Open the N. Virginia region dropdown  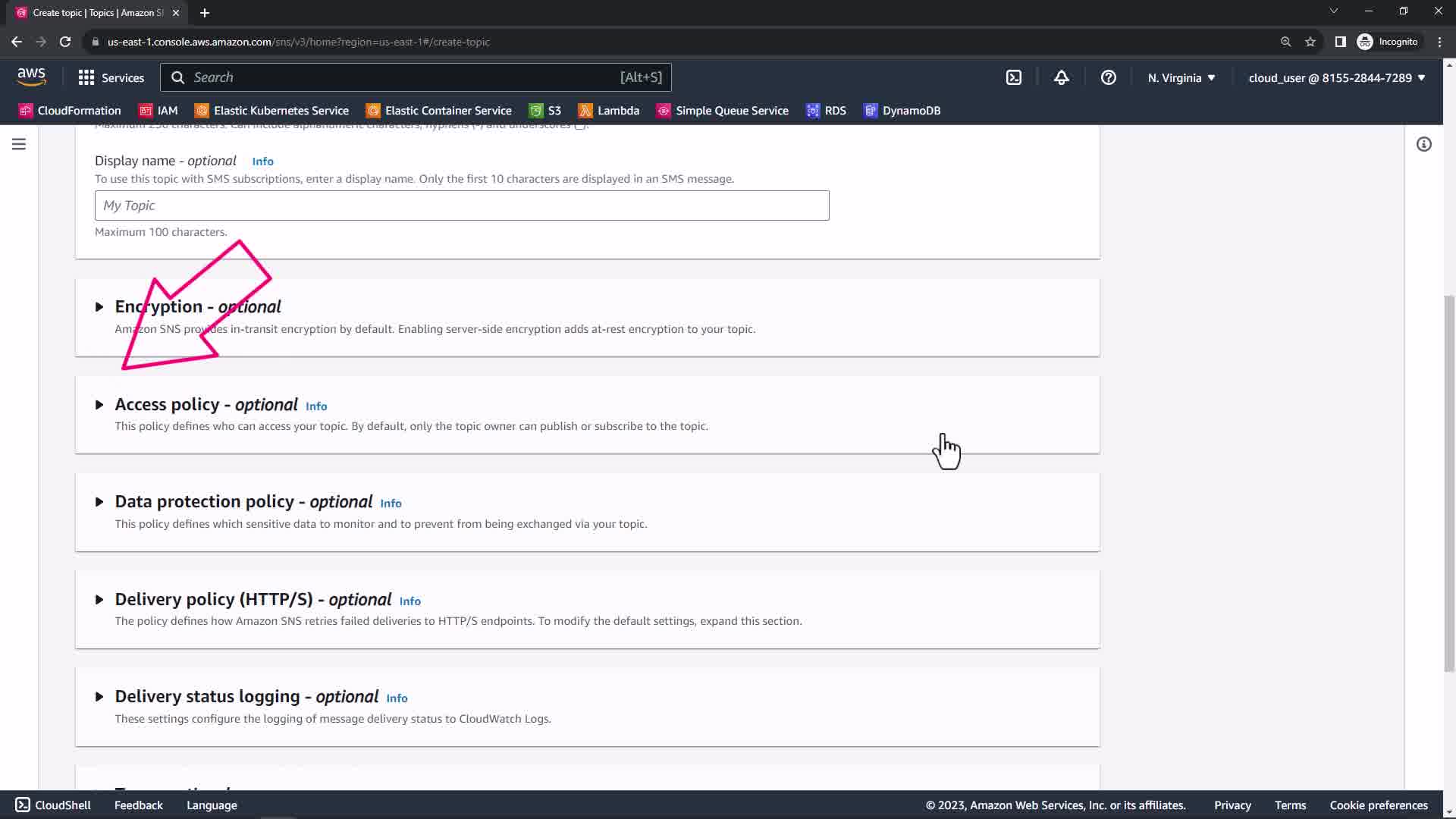coord(1181,77)
